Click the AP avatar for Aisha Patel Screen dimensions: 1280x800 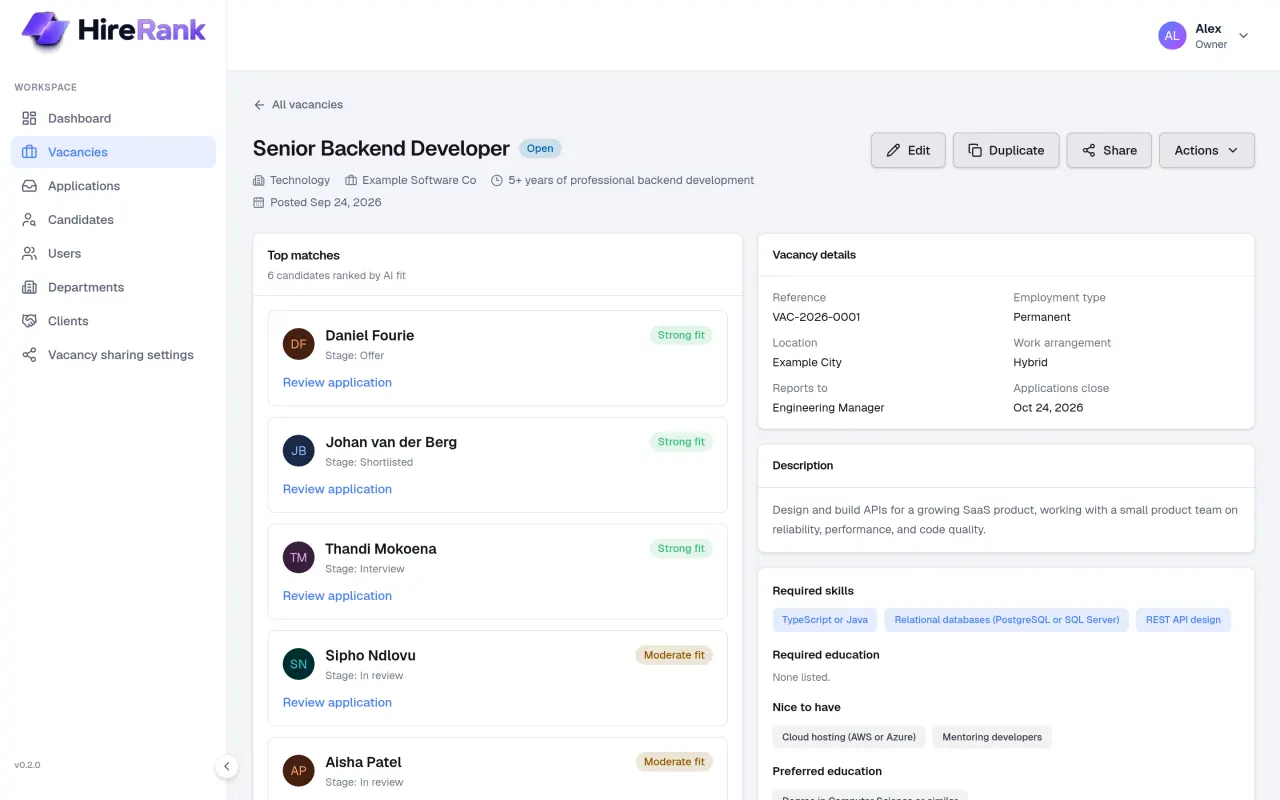(299, 771)
